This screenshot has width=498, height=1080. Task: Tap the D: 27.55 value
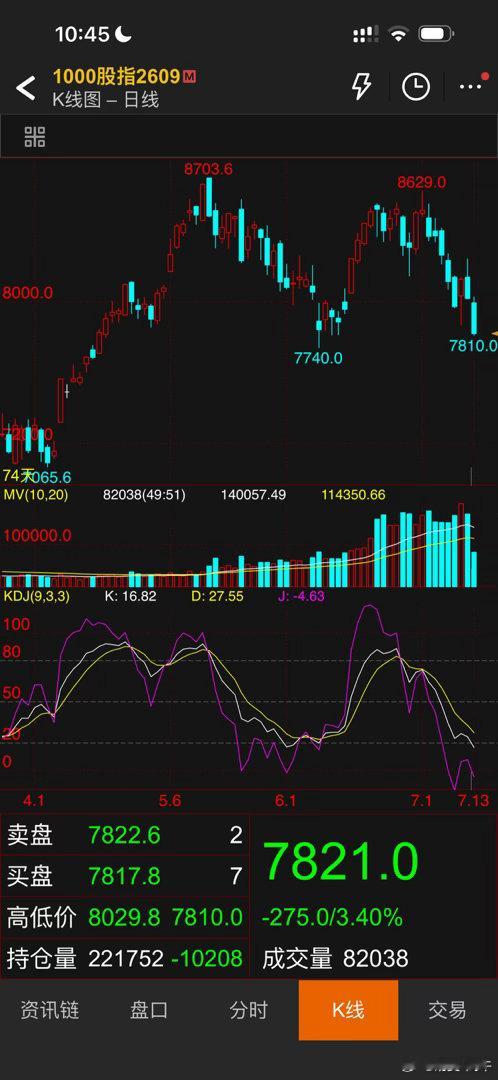click(217, 596)
